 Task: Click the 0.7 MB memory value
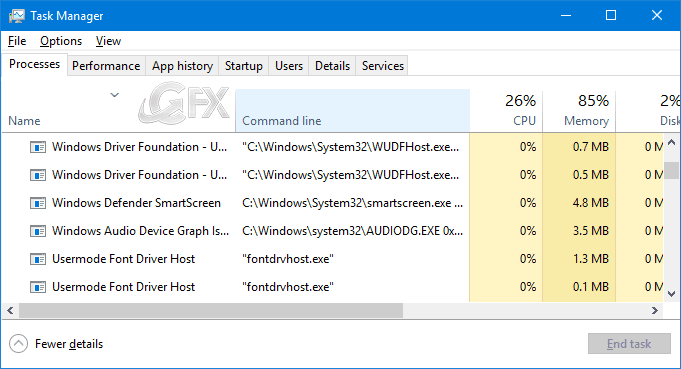[591, 147]
